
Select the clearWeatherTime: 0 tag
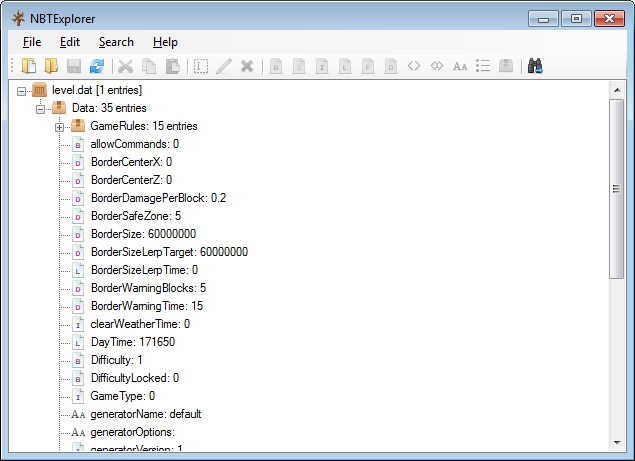pos(140,324)
